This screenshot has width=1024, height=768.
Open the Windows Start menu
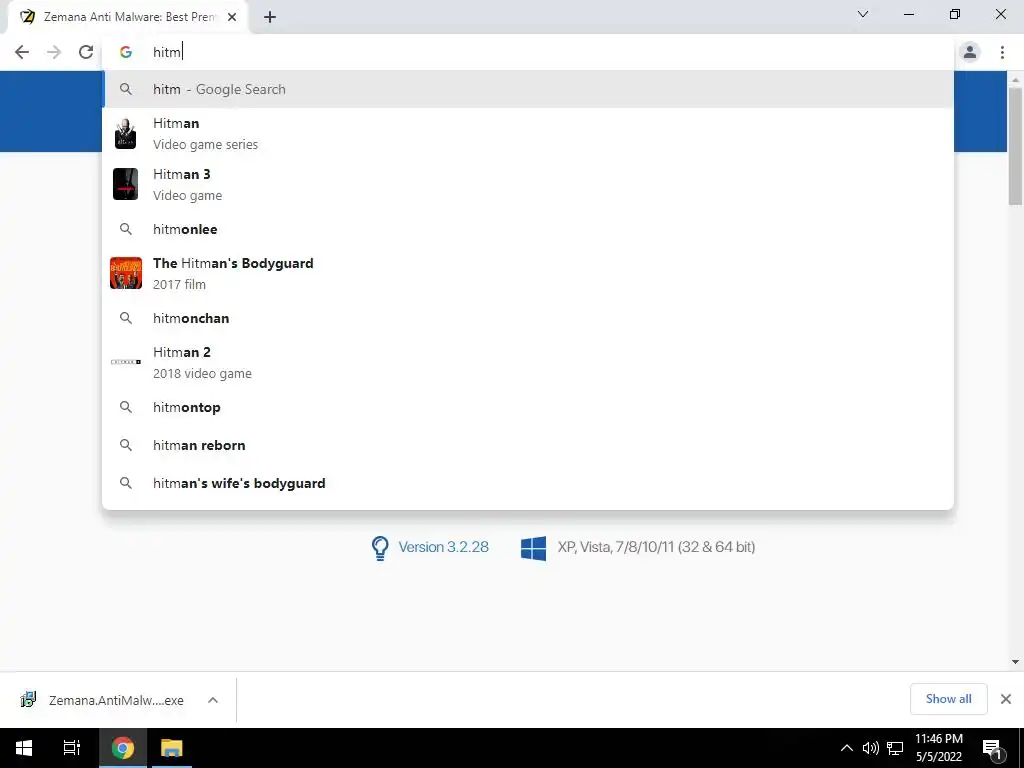click(x=24, y=748)
